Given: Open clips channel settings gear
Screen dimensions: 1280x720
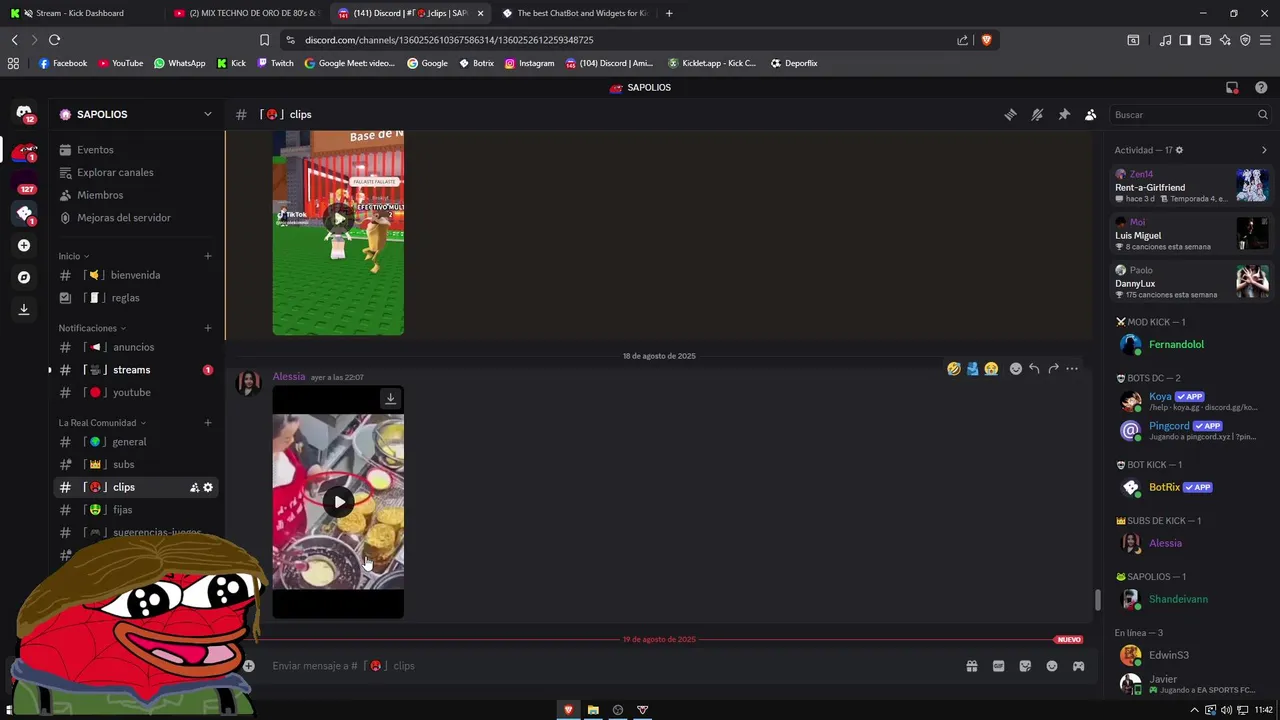Looking at the screenshot, I should point(208,487).
